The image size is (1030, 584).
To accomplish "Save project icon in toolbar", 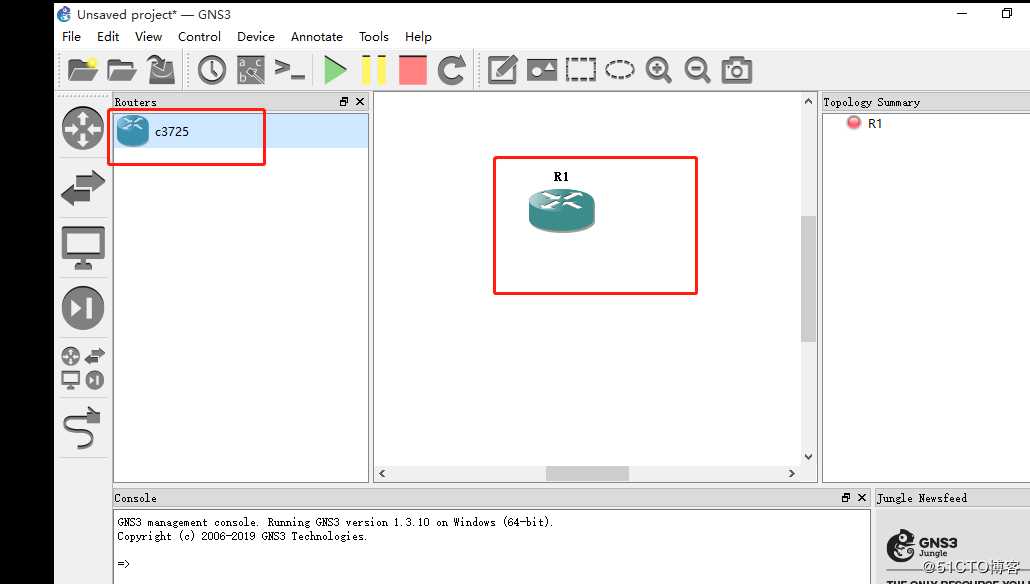I will click(x=161, y=70).
